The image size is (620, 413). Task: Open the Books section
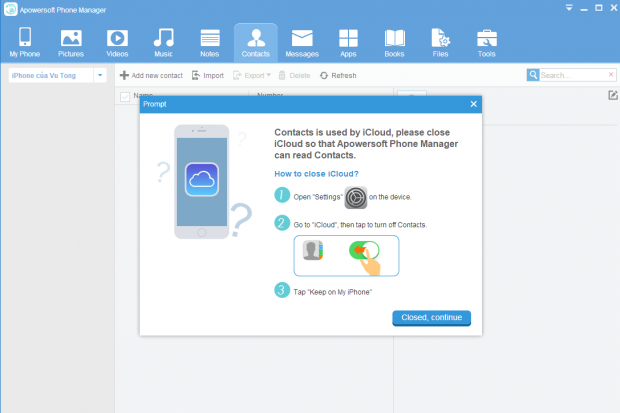click(x=394, y=43)
